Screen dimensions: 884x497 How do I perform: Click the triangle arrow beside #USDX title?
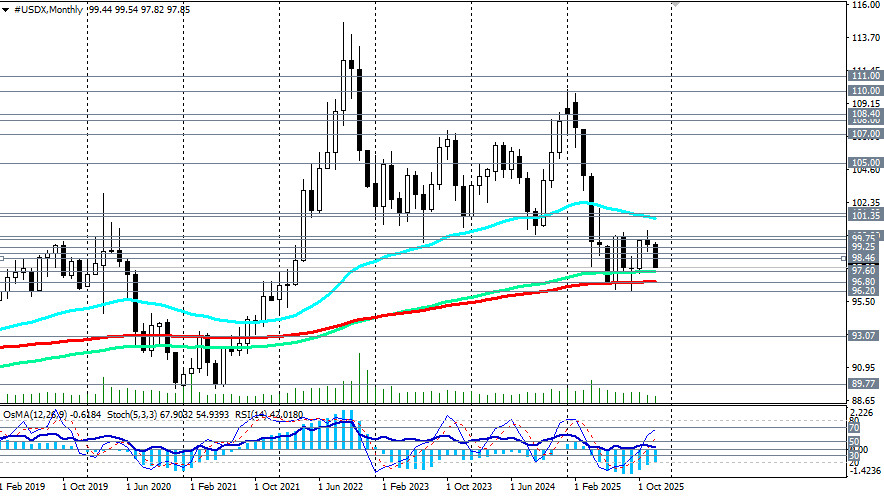click(6, 10)
